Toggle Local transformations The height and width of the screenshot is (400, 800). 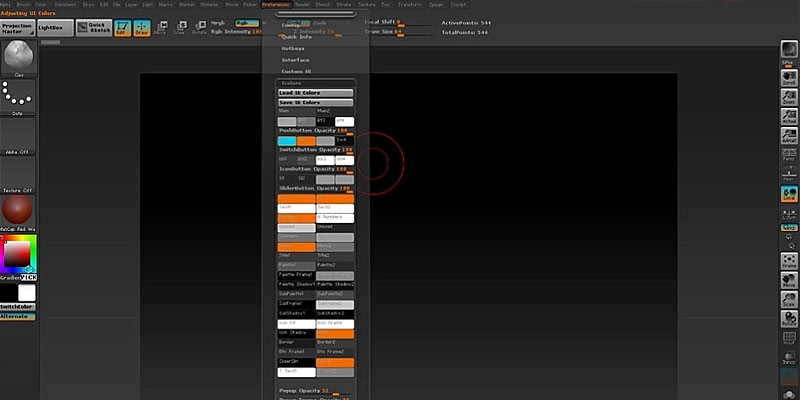789,194
